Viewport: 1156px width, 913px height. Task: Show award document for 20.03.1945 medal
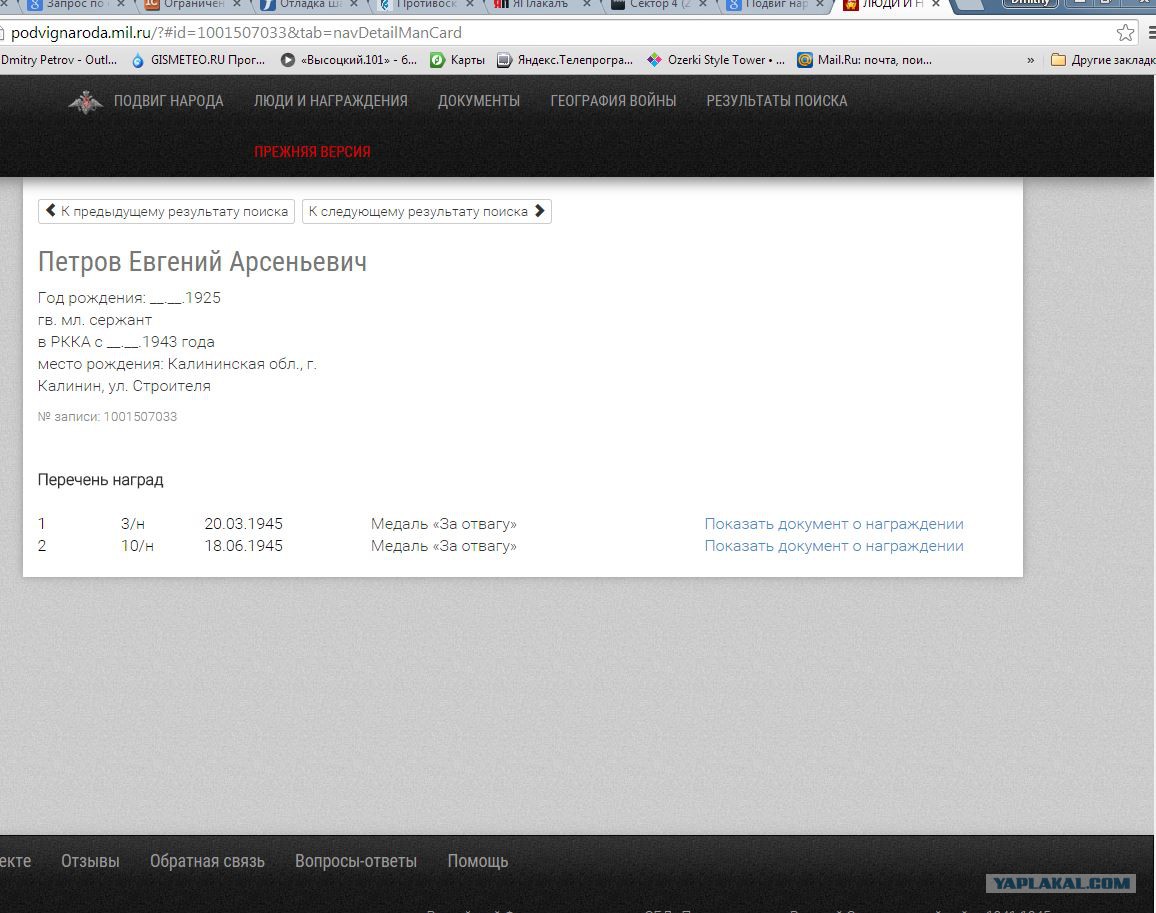(834, 524)
